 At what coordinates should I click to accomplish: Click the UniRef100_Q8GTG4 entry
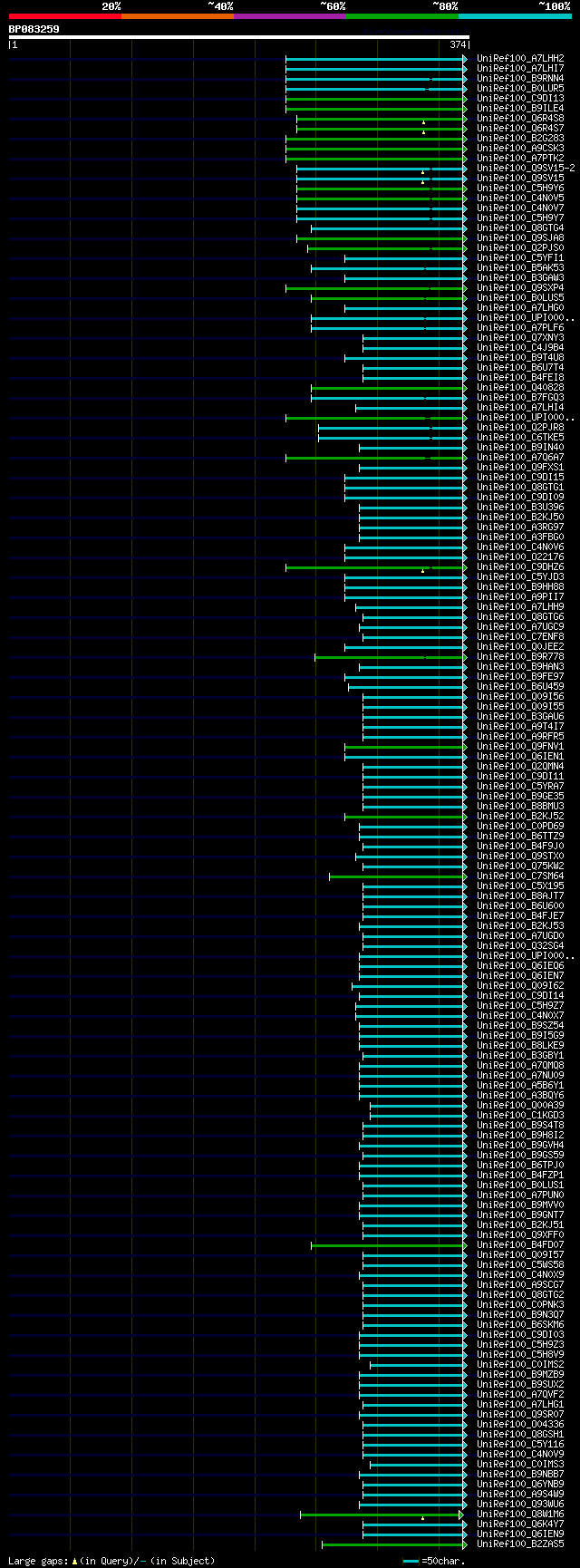tap(520, 227)
